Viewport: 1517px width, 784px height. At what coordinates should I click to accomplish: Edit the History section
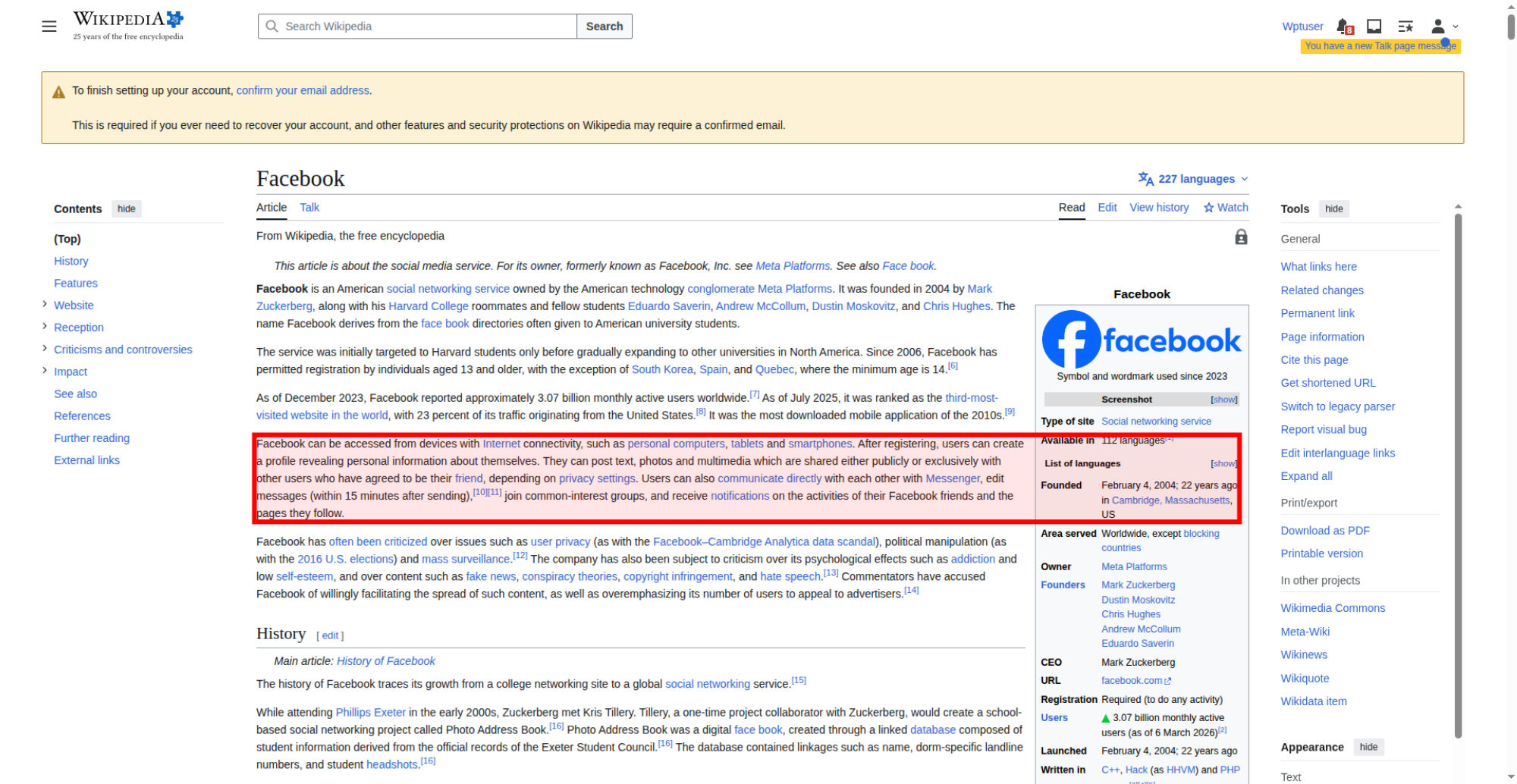click(330, 635)
